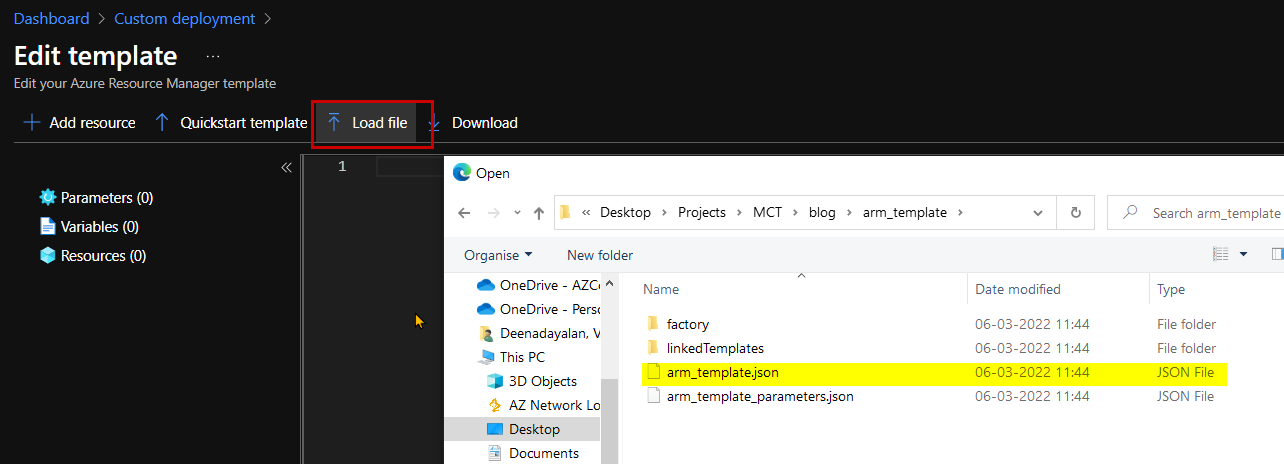Image resolution: width=1284 pixels, height=464 pixels.
Task: Open the Organise dropdown menu
Action: [498, 255]
